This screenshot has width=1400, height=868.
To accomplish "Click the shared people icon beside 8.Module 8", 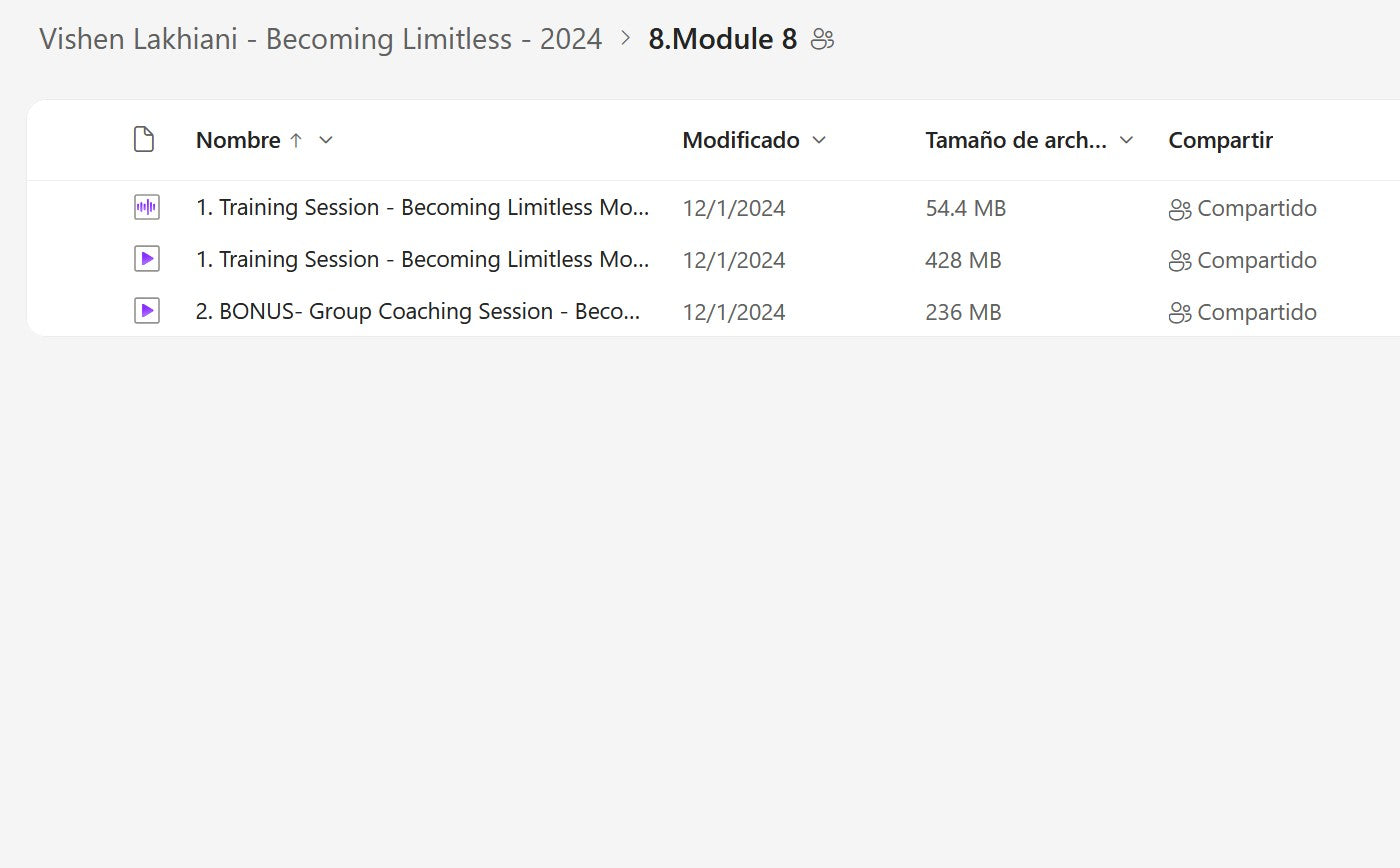I will tap(823, 40).
